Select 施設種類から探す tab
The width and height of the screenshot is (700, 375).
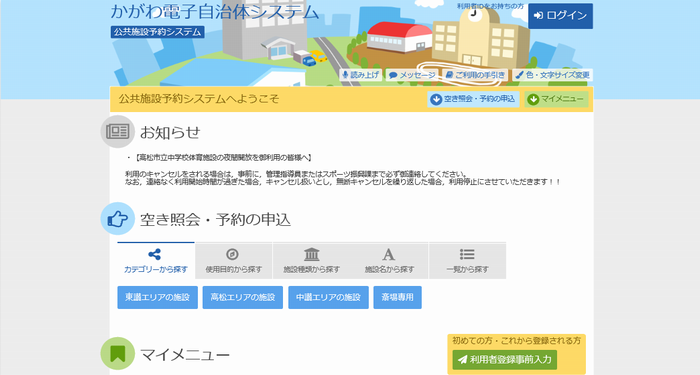[312, 261]
